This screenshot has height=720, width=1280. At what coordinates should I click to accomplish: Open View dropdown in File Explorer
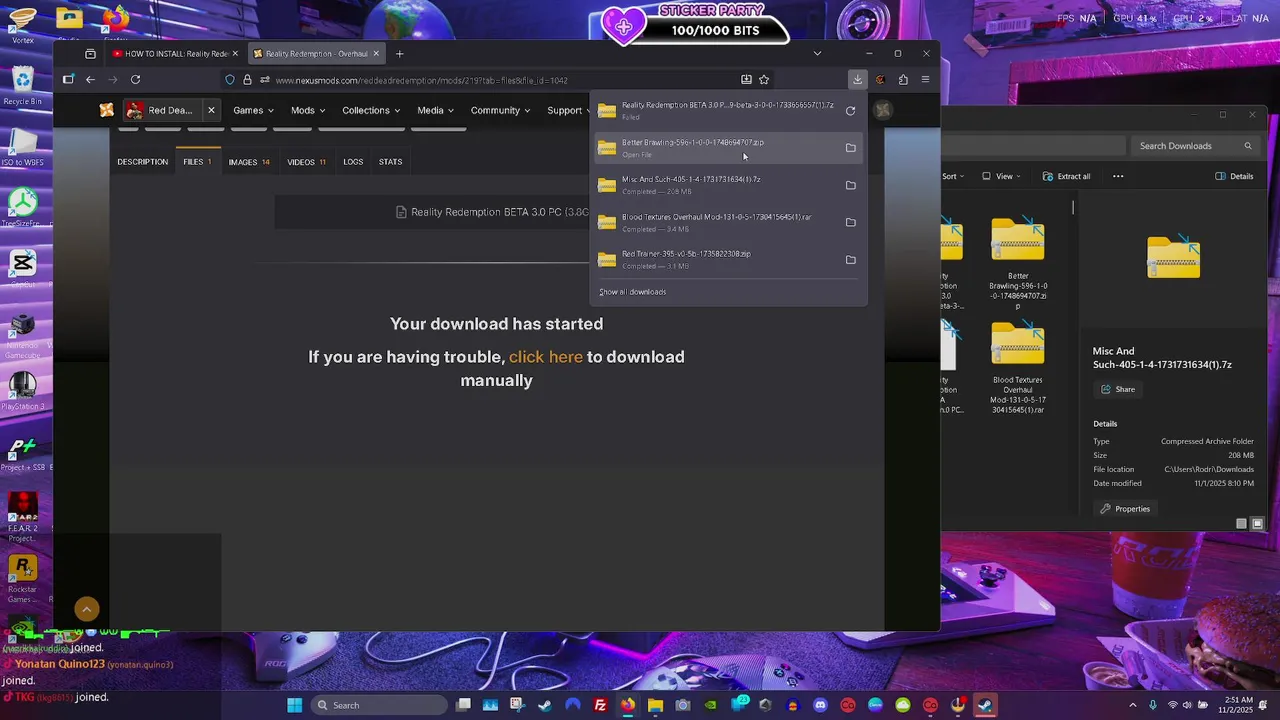click(1002, 176)
